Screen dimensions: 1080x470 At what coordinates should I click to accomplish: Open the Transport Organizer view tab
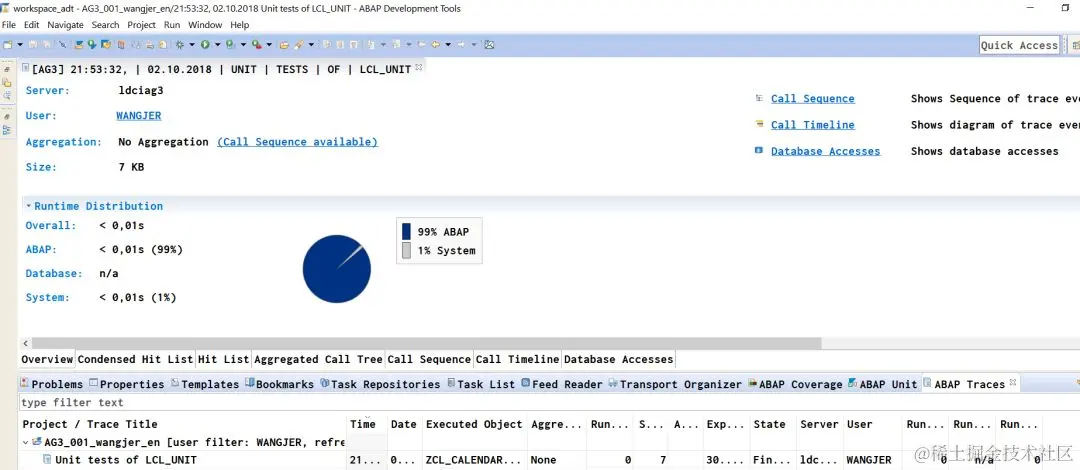click(675, 384)
